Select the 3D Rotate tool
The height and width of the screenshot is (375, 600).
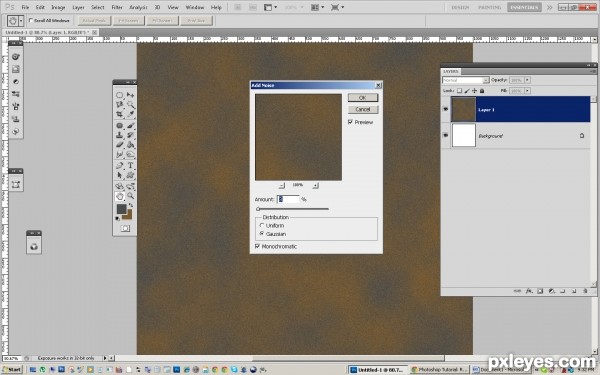point(119,186)
